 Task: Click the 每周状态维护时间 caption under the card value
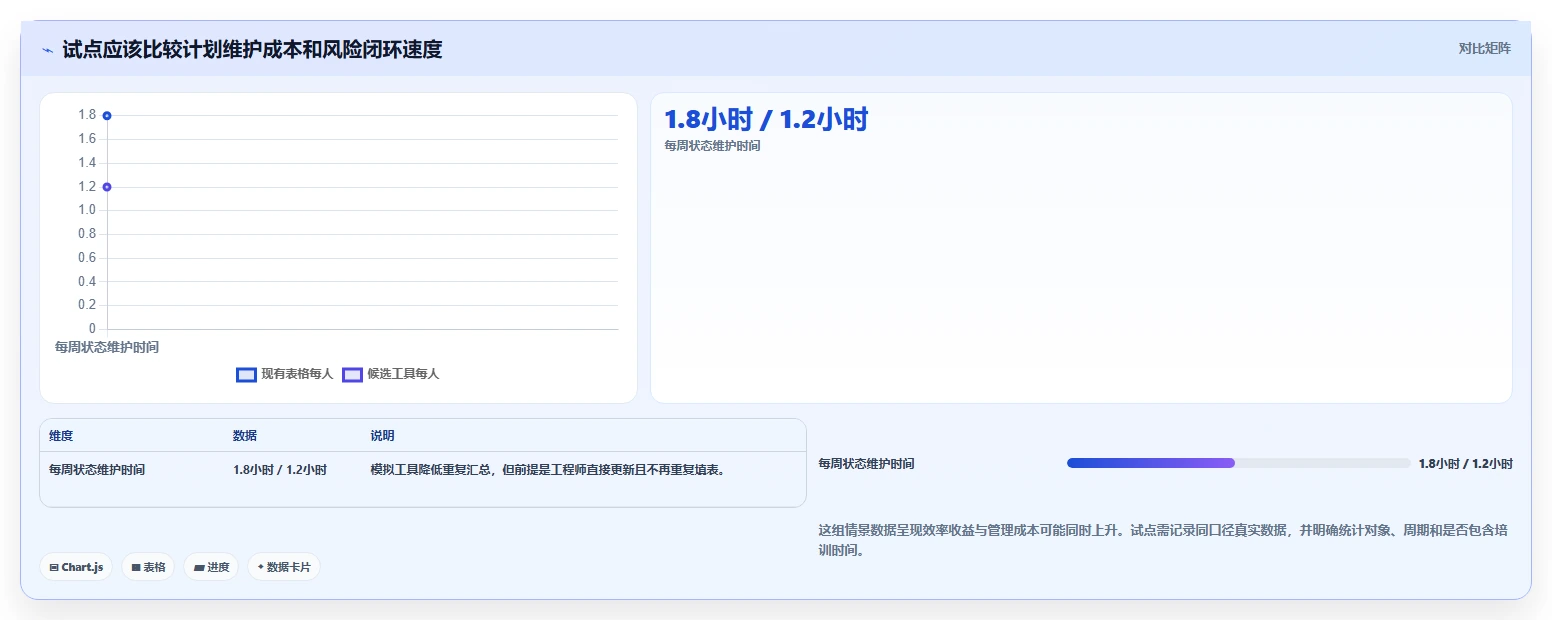[x=712, y=146]
